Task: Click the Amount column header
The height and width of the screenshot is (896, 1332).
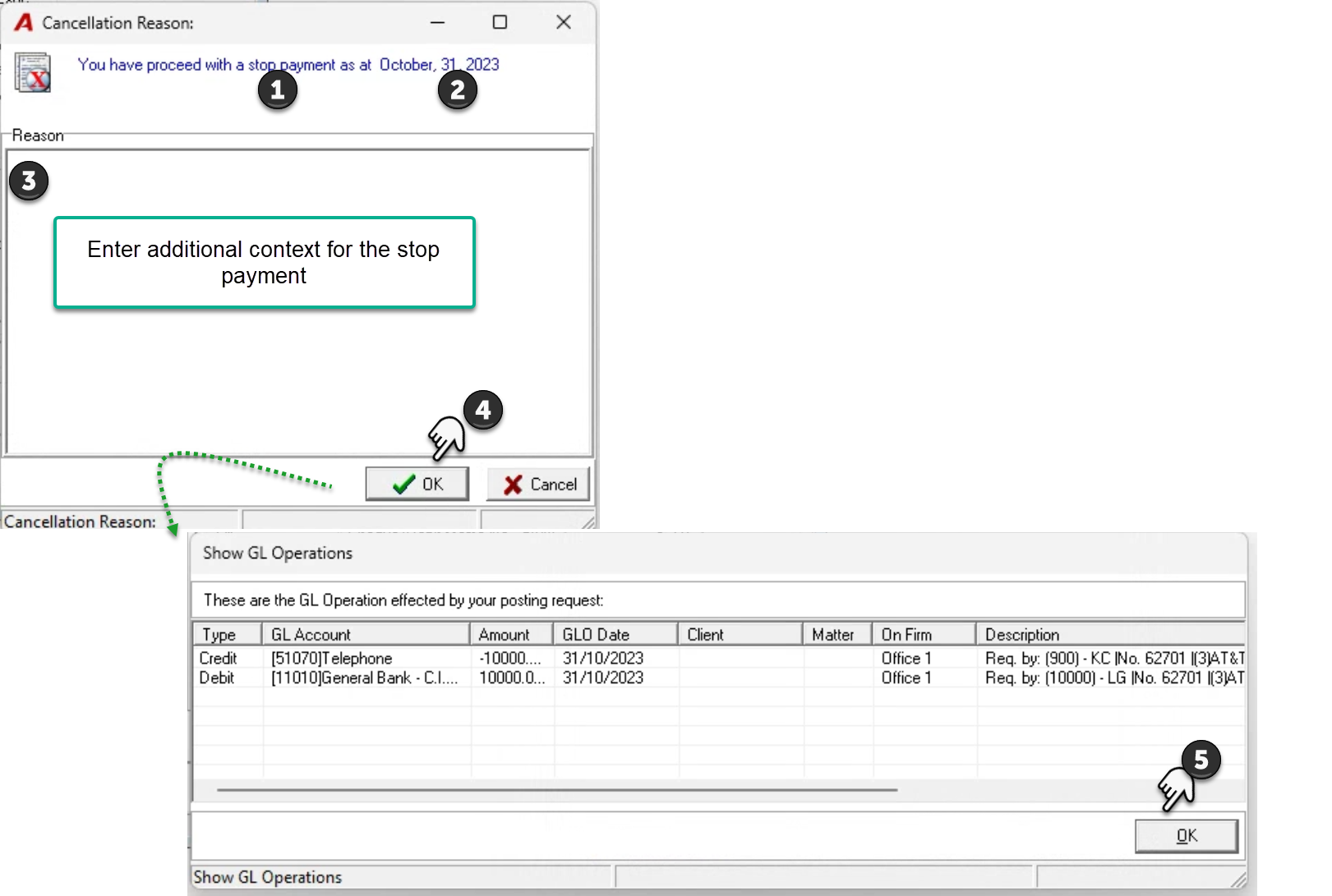Action: (512, 634)
